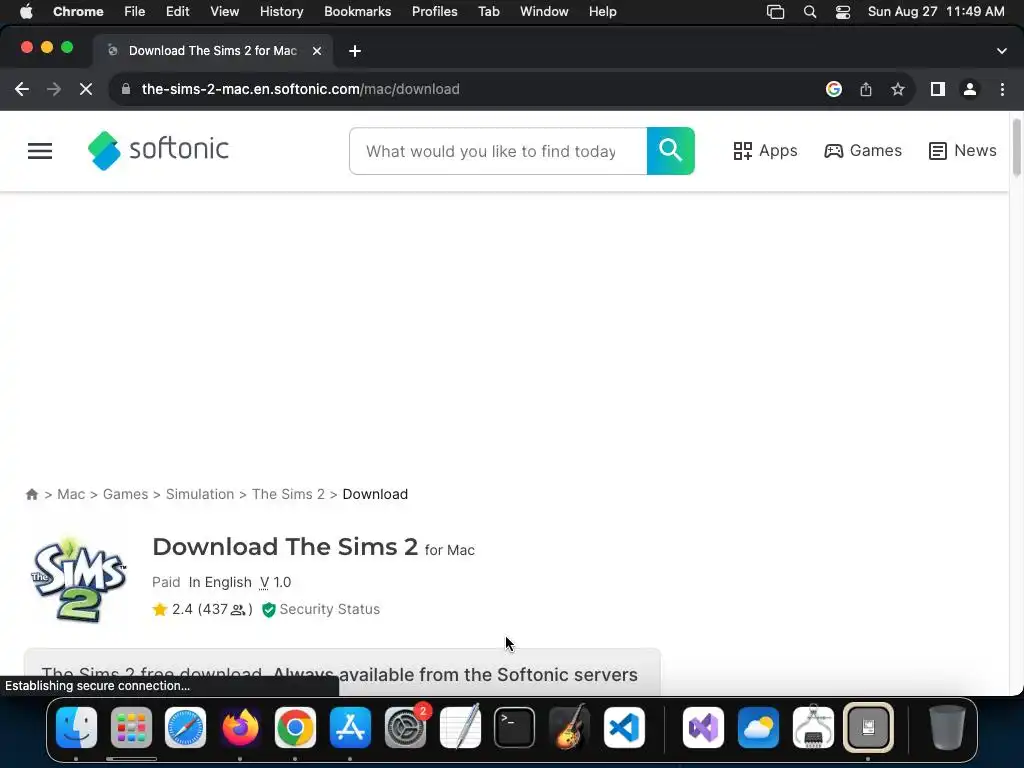The height and width of the screenshot is (768, 1024).
Task: Open the View menu
Action: tap(225, 12)
